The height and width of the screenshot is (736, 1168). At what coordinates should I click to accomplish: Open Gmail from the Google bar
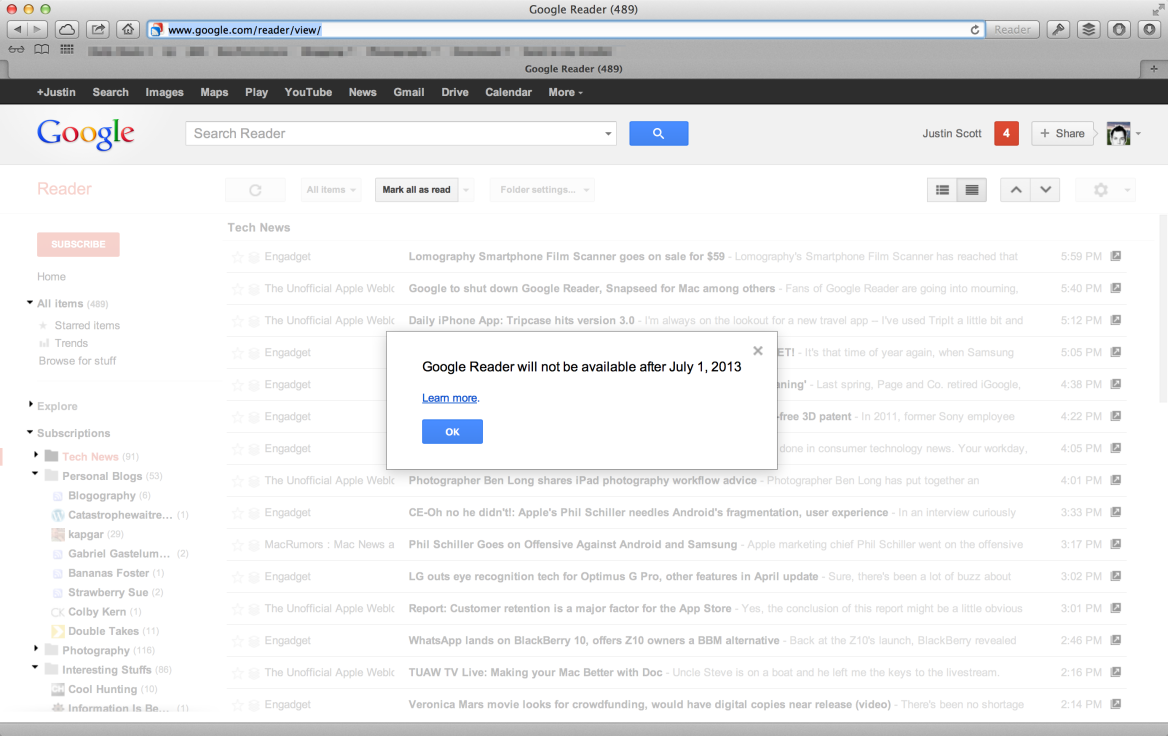pos(409,92)
